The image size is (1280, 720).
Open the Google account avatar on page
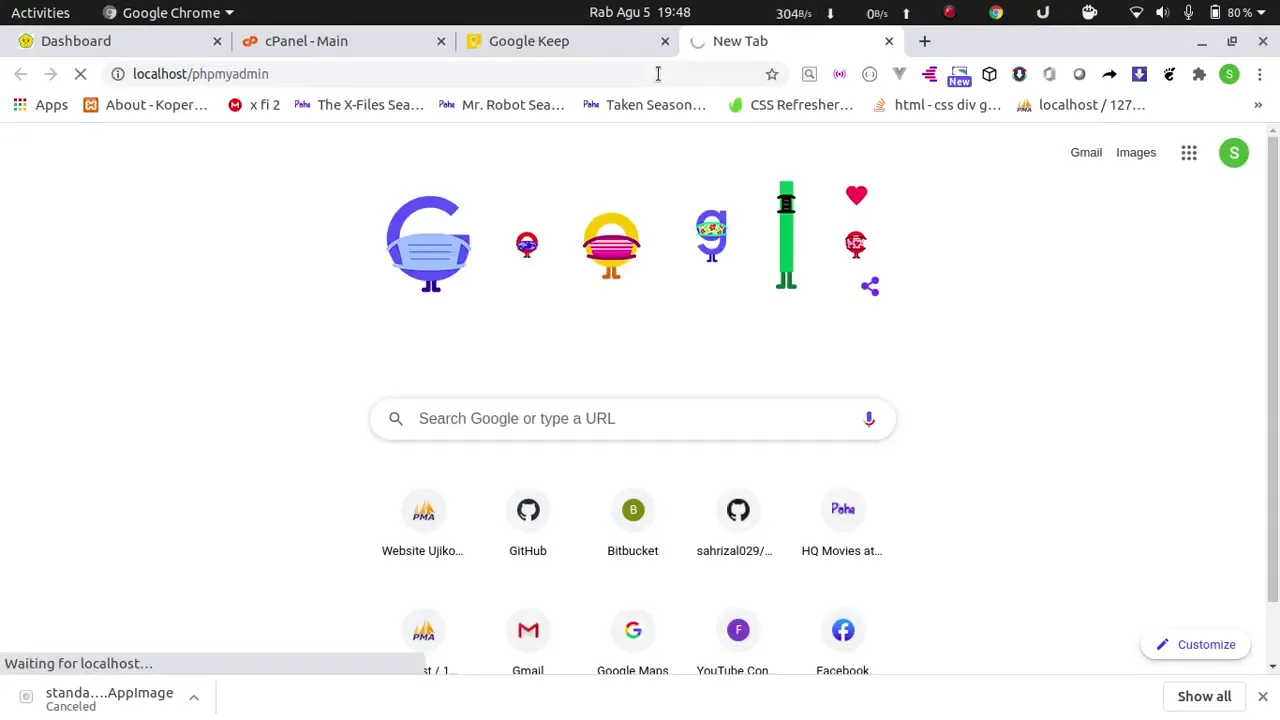[1234, 153]
